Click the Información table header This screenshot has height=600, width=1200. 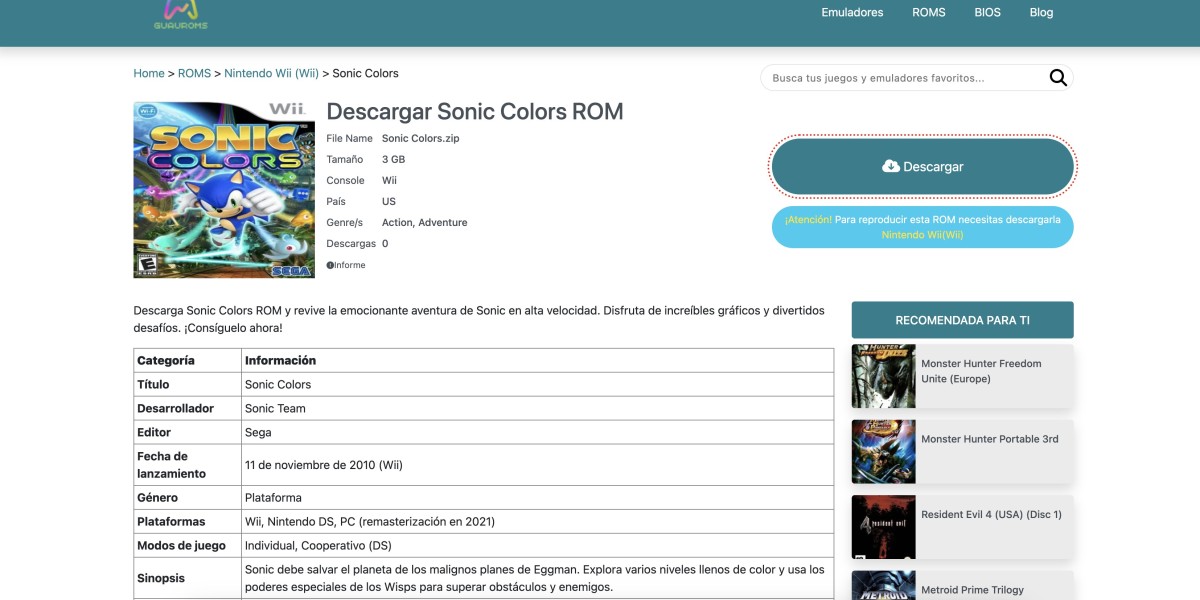[x=280, y=360]
